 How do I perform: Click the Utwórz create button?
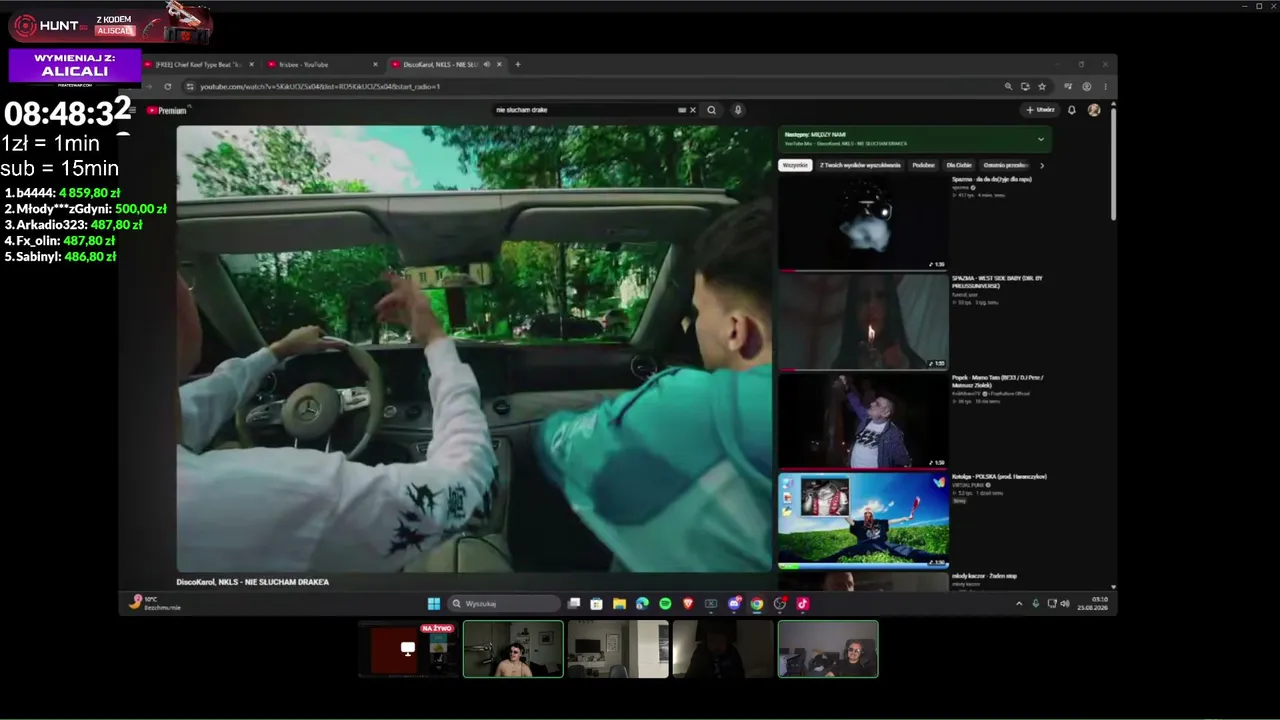tap(1040, 110)
